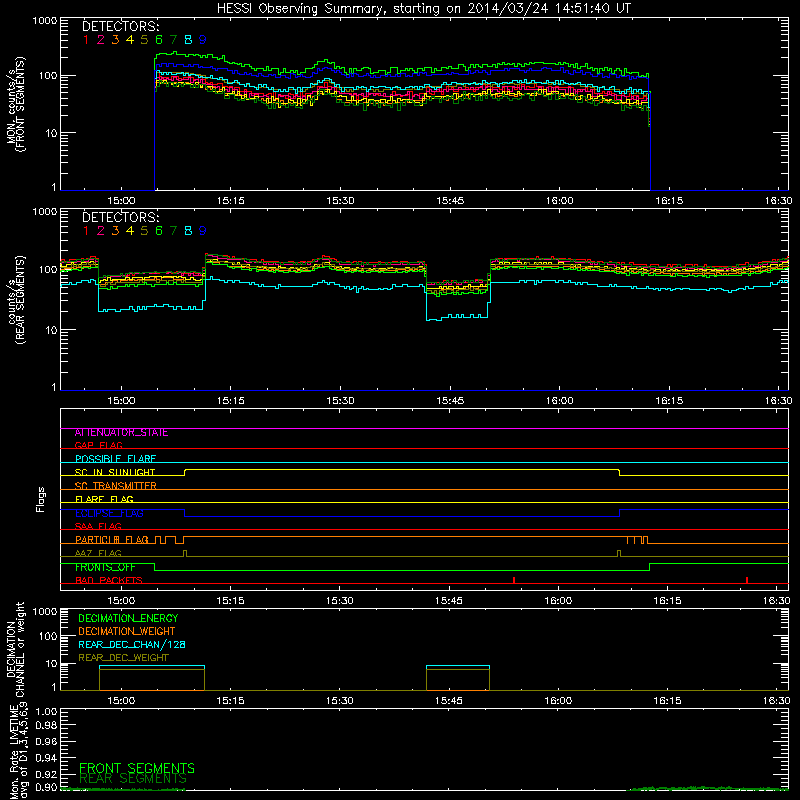Click REAR SEGMENTS label in livetime plot

(x=133, y=779)
